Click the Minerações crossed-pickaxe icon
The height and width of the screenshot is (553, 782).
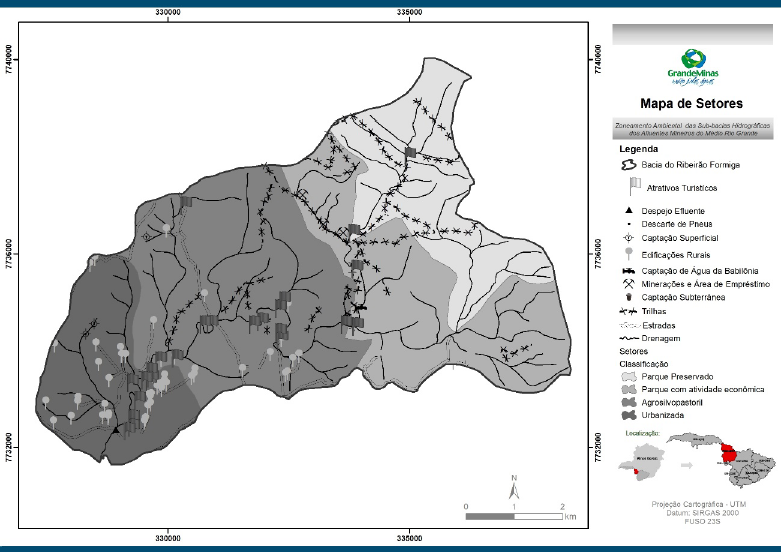point(628,283)
